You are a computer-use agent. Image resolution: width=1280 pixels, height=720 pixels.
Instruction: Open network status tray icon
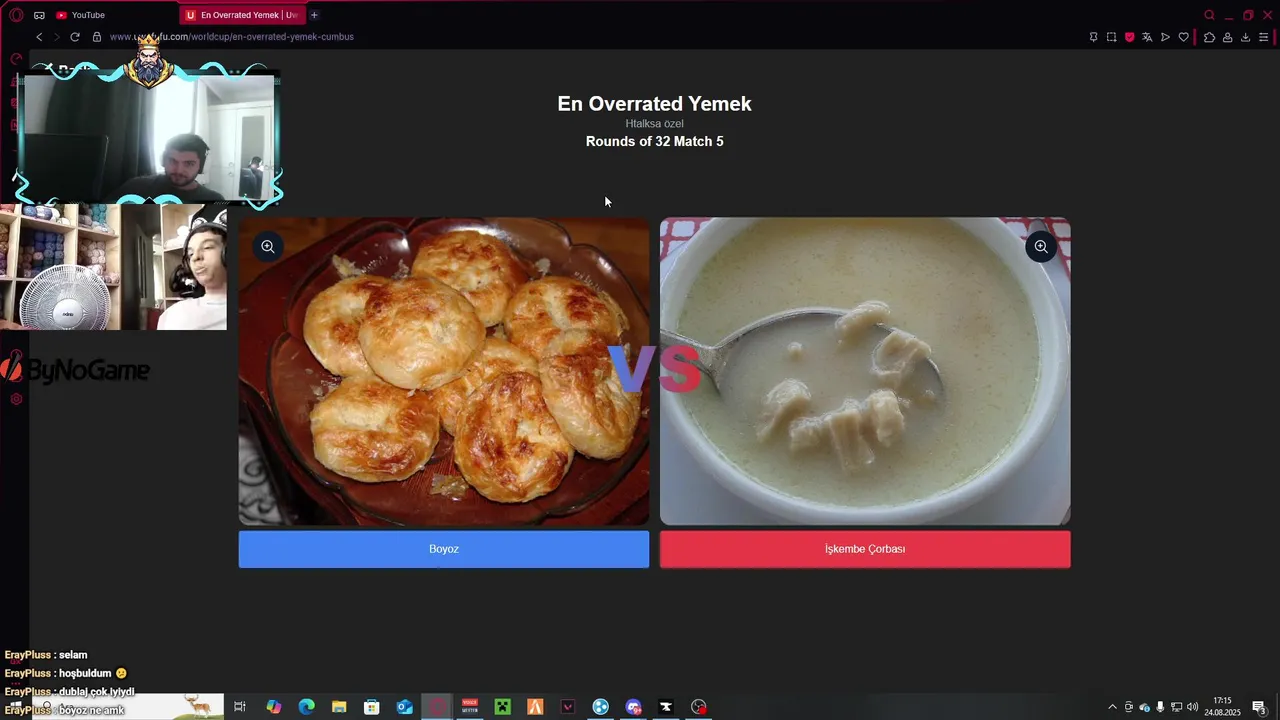1176,707
